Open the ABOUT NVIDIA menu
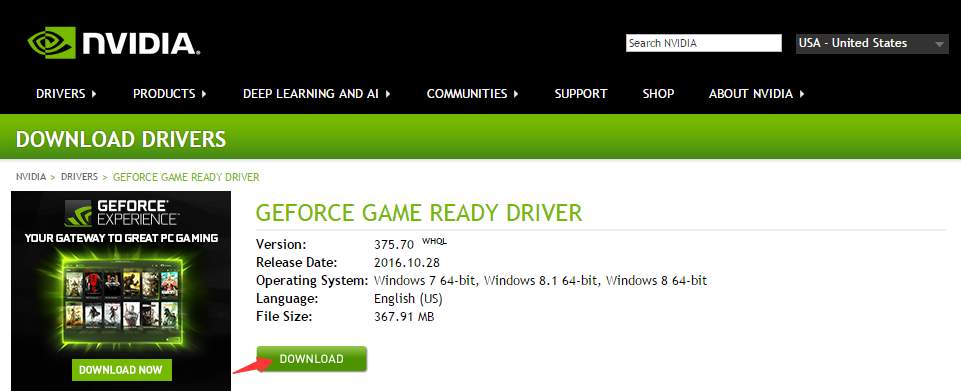The width and height of the screenshot is (961, 391). click(756, 94)
